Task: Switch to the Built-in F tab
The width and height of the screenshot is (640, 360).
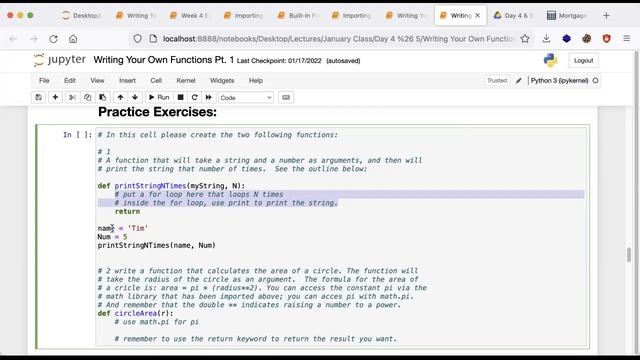Action: 297,16
